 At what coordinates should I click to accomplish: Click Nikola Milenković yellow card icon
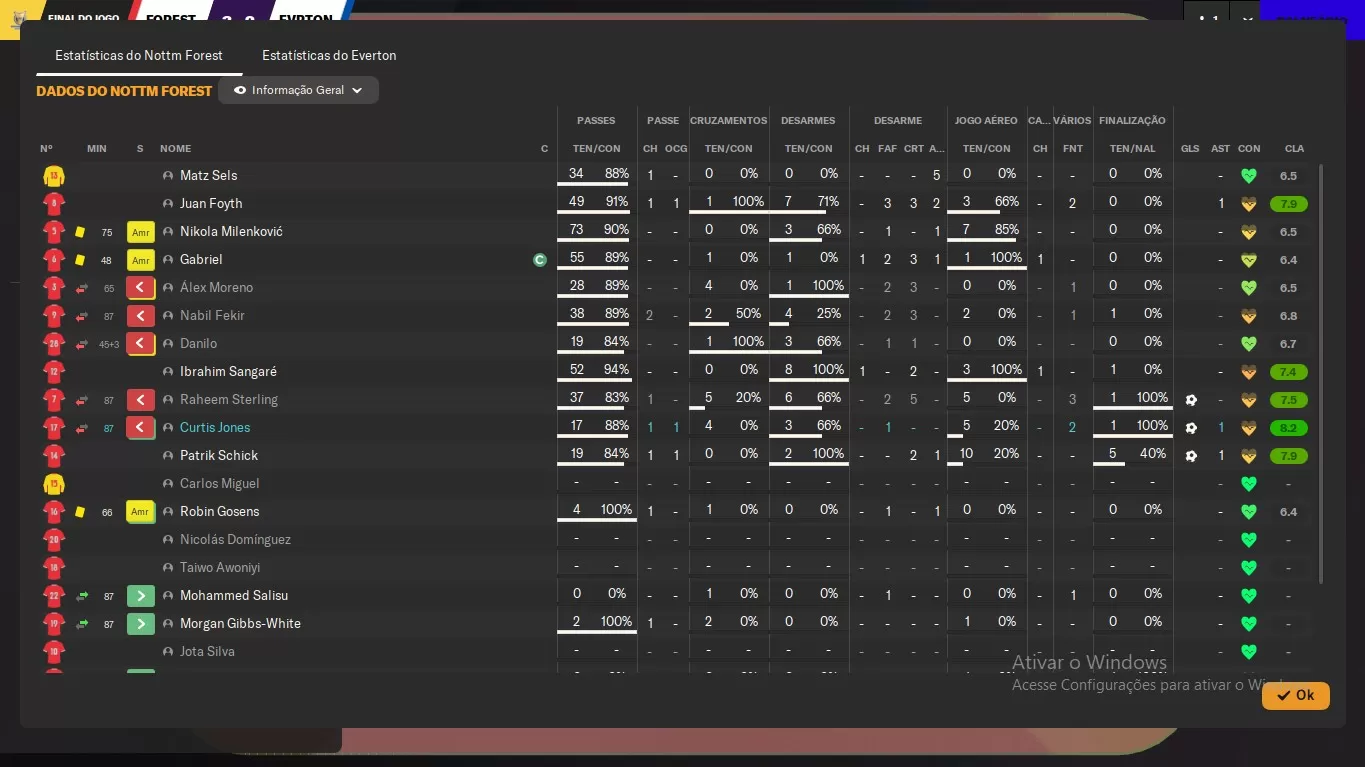[x=80, y=232]
